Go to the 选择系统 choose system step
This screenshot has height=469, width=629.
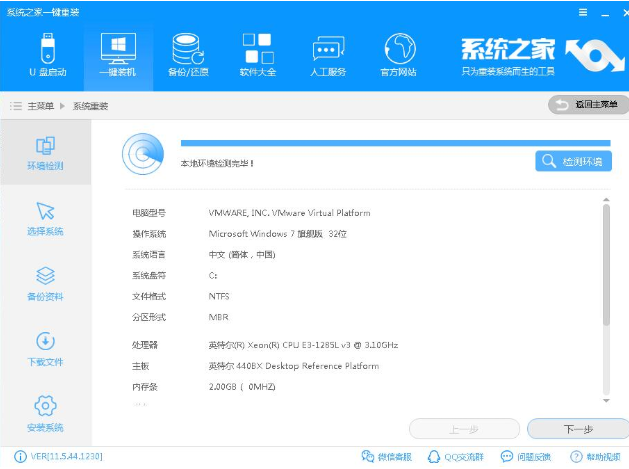[x=45, y=219]
